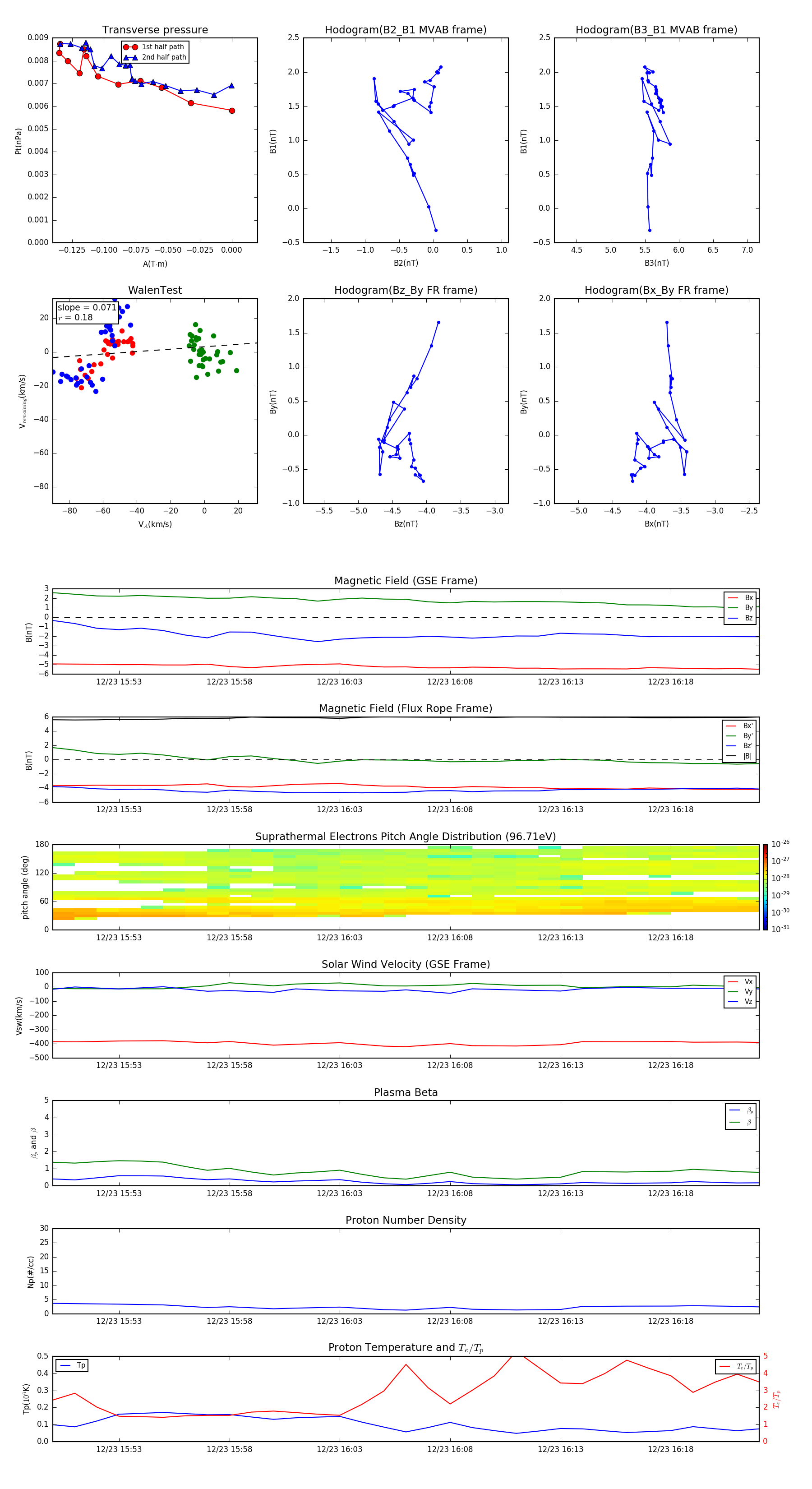This screenshot has height=1489, width=812.
Task: Click '12/23 15:53' tick under GSE magnetic field
Action: tap(119, 681)
